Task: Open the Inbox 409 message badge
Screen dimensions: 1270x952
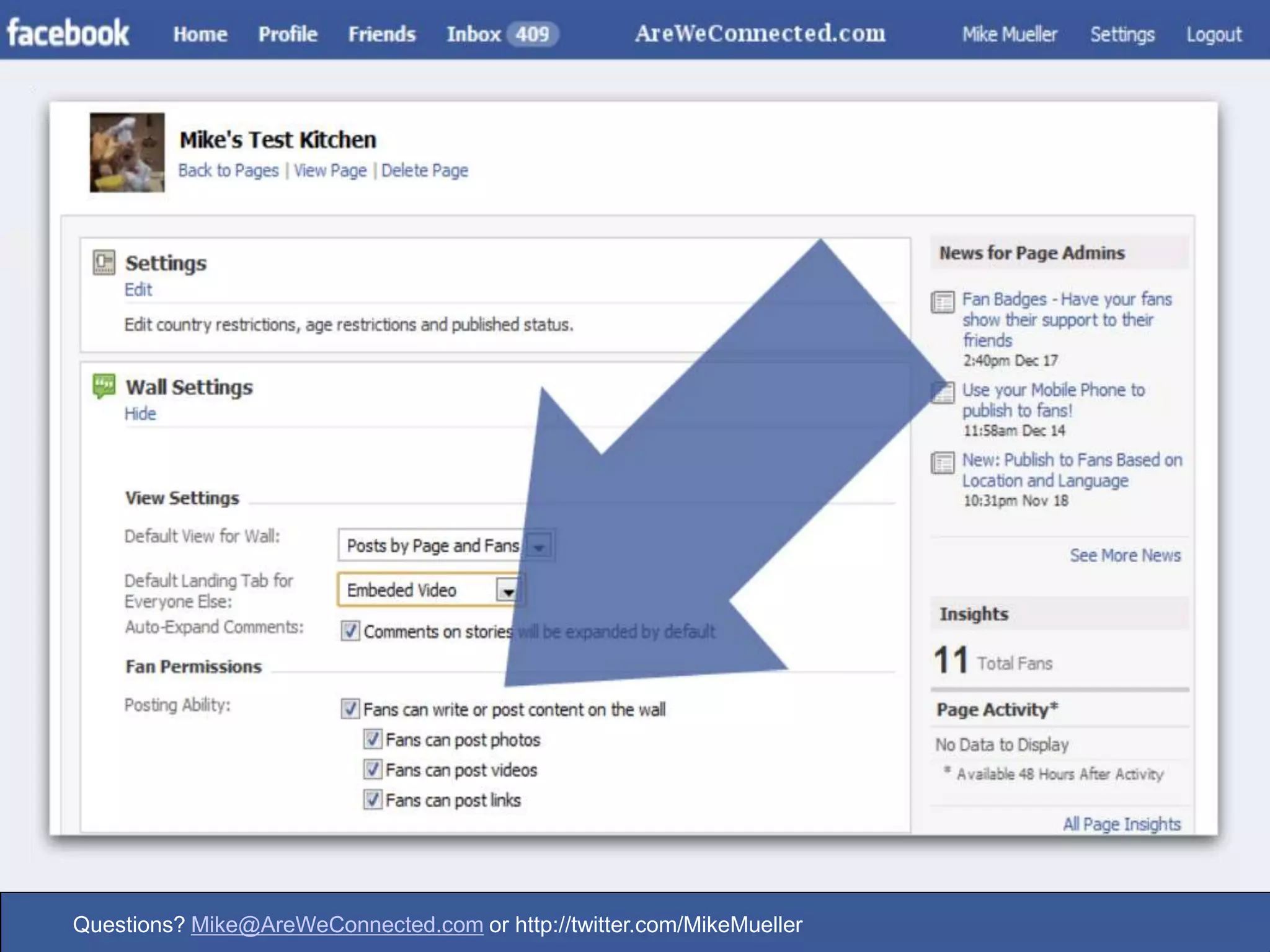Action: point(532,33)
